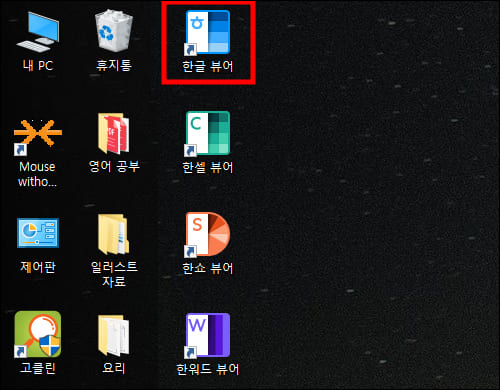Select the 요리 folder icon
This screenshot has height=390, width=500.
coord(114,335)
